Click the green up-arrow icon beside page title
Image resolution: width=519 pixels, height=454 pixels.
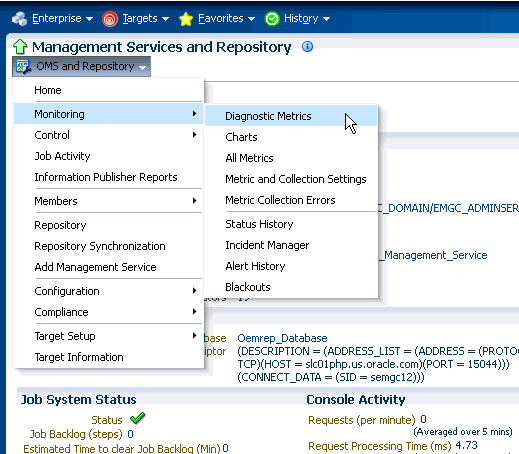pos(20,47)
